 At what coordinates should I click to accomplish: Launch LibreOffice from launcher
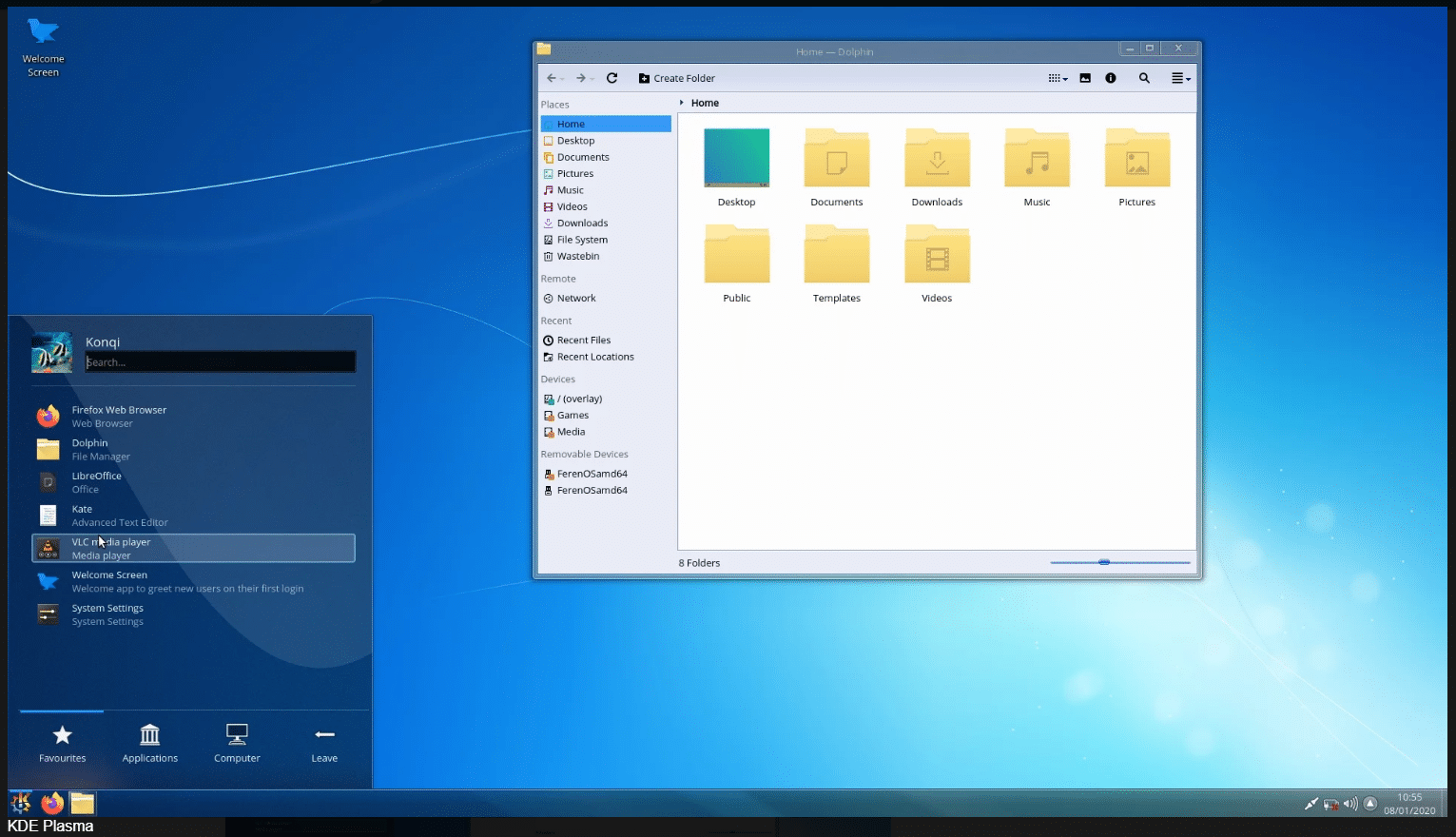tap(193, 482)
